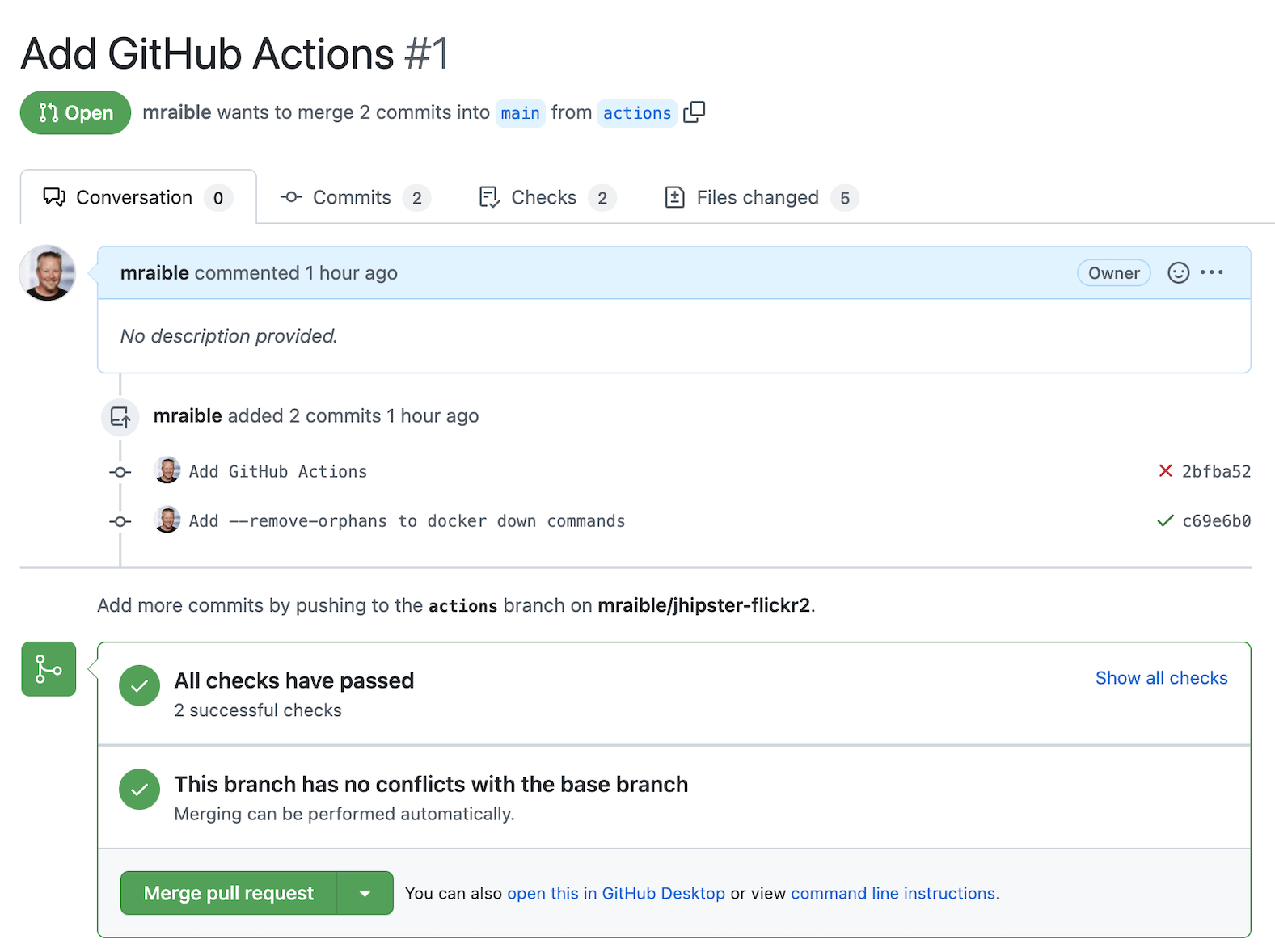Expand Show all checks
This screenshot has width=1275, height=952.
point(1161,678)
